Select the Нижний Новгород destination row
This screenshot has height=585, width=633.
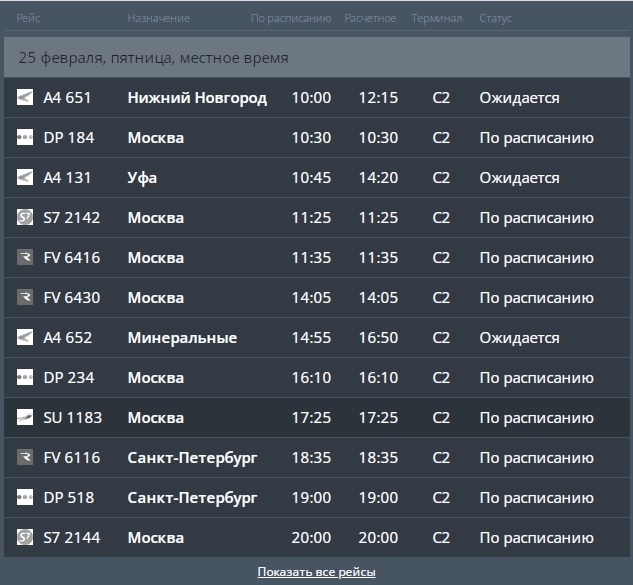pyautogui.click(x=197, y=98)
